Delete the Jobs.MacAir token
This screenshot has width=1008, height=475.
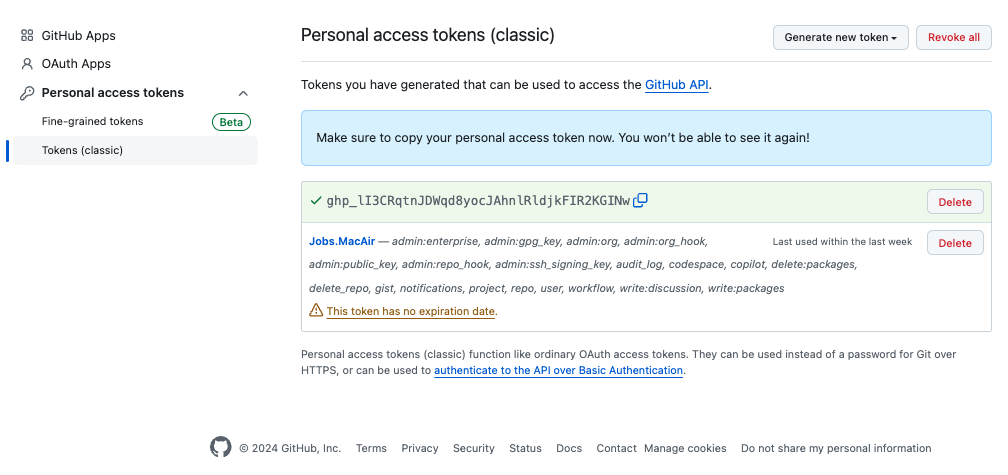tap(955, 242)
